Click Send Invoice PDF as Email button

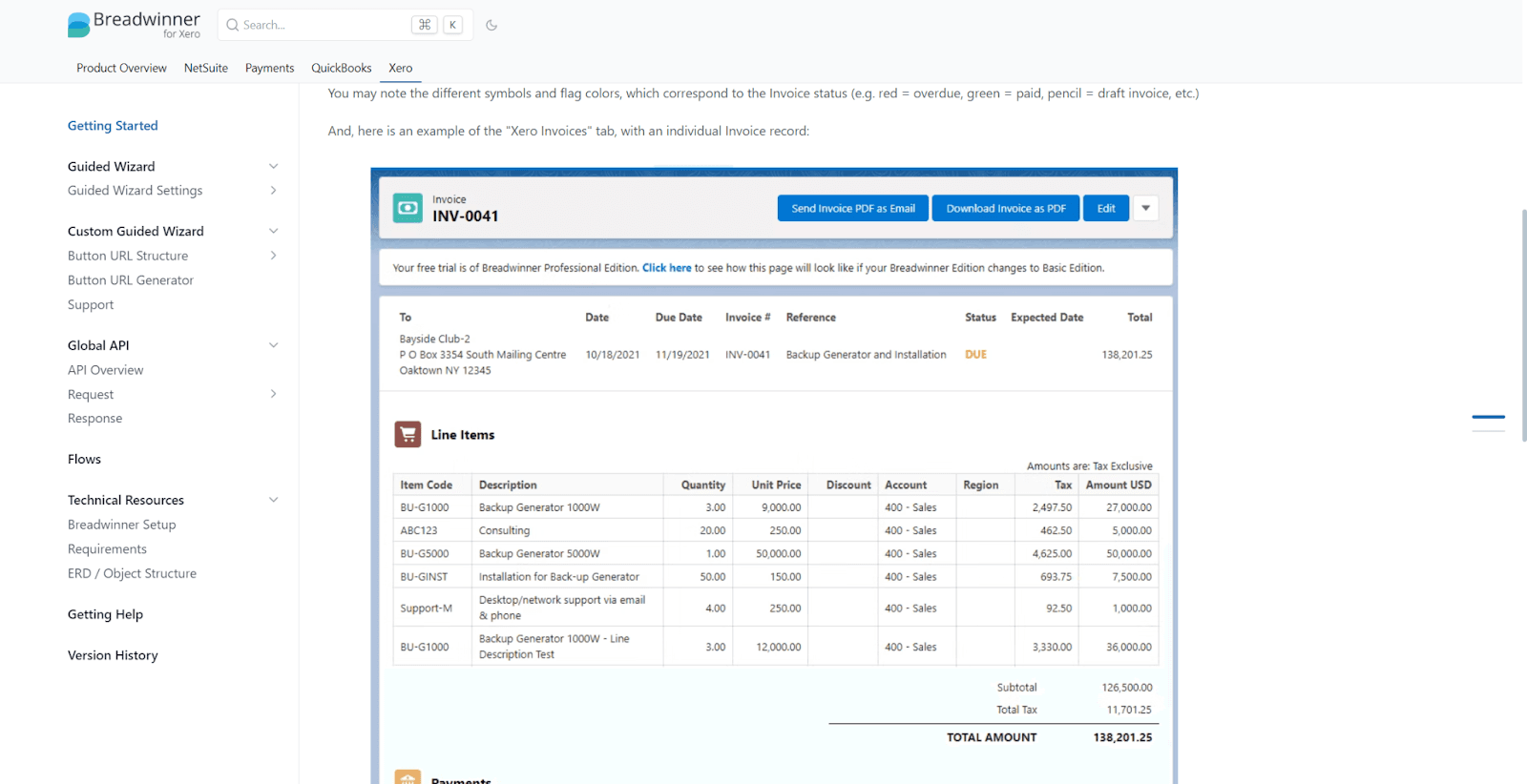pyautogui.click(x=852, y=208)
